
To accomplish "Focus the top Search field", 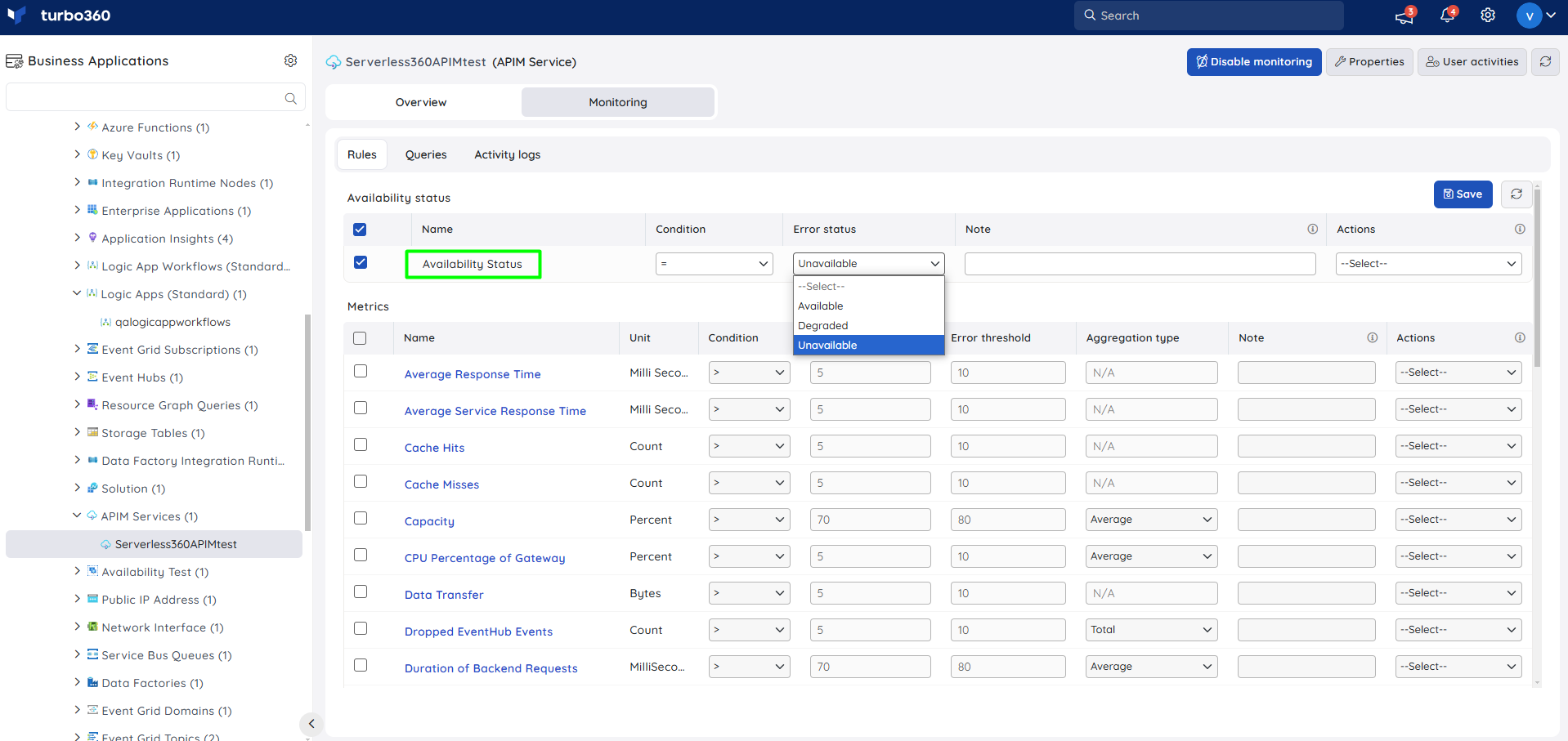I will tap(1209, 16).
